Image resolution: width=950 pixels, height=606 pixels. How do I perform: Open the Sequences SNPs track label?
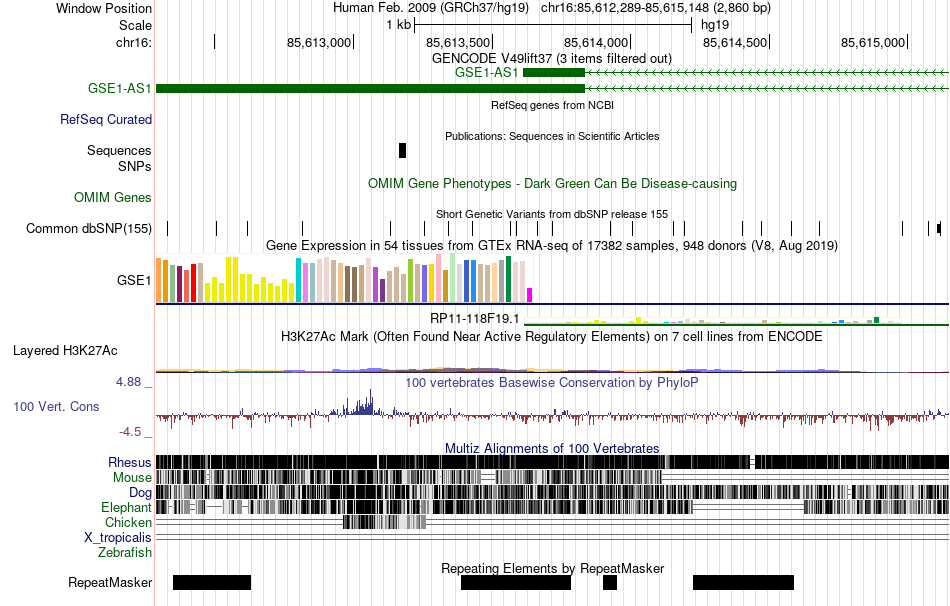119,158
